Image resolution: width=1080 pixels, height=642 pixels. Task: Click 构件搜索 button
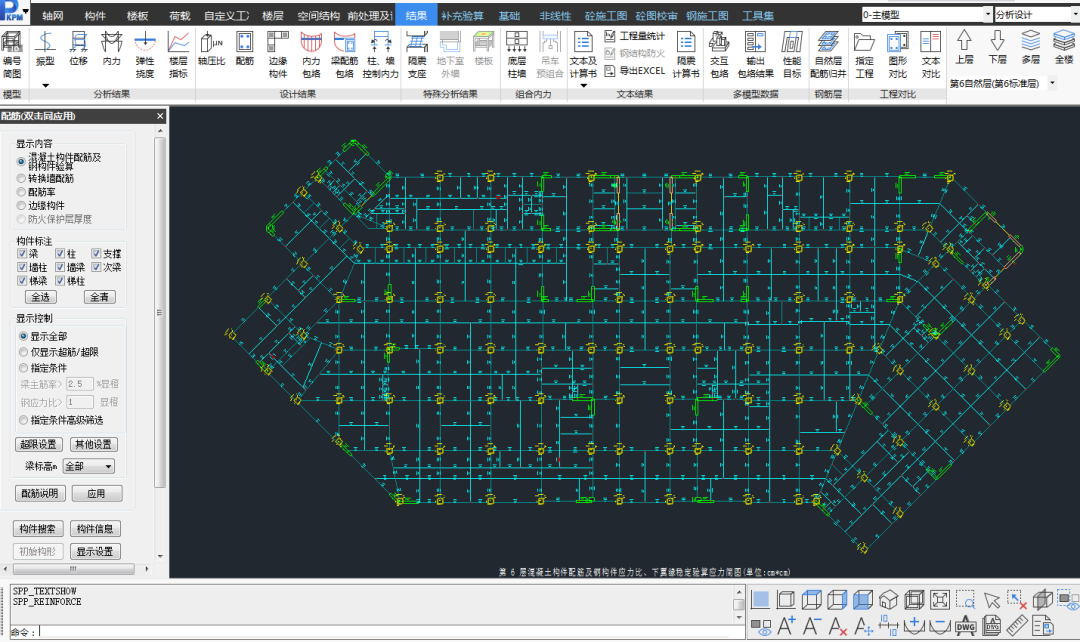(x=38, y=528)
